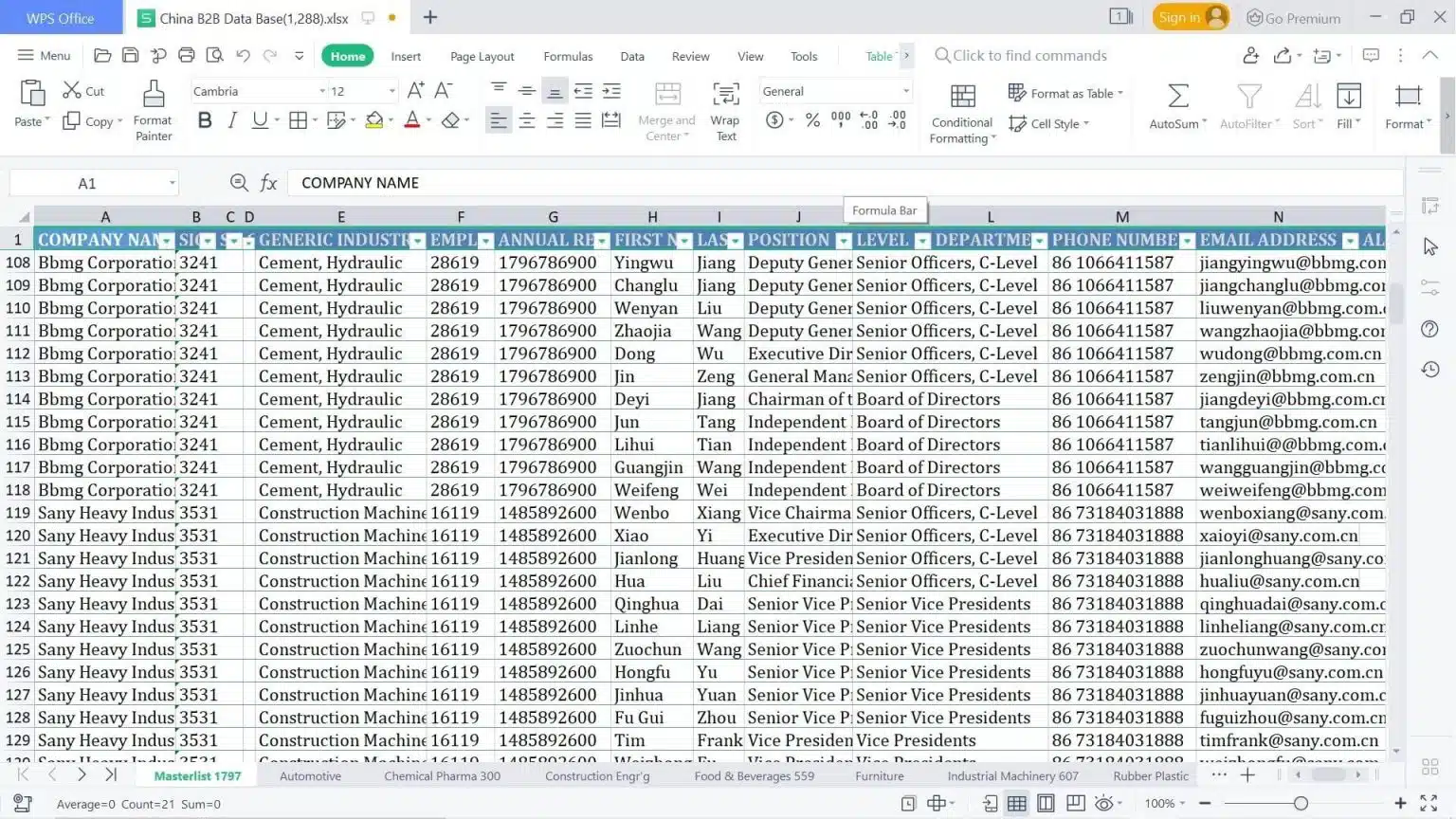Click the currency format icon
Image resolution: width=1456 pixels, height=819 pixels.
click(x=774, y=120)
